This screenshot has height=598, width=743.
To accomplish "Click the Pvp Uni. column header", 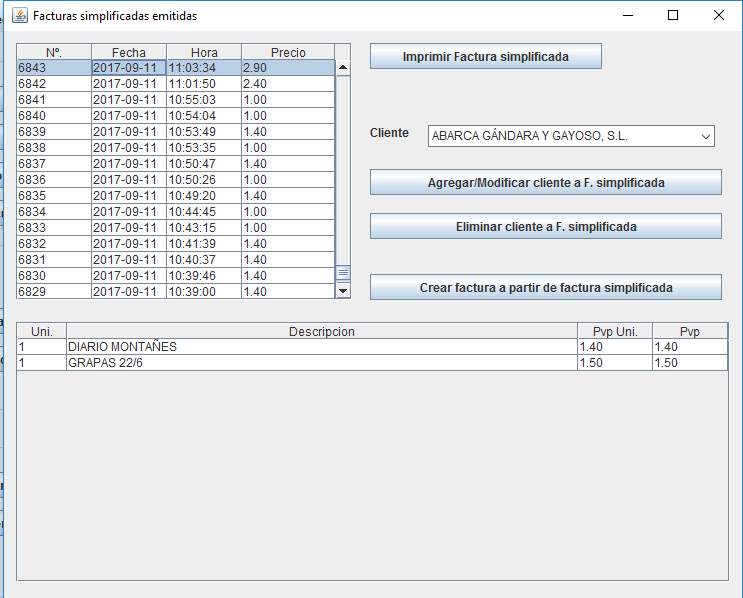I will [x=614, y=332].
